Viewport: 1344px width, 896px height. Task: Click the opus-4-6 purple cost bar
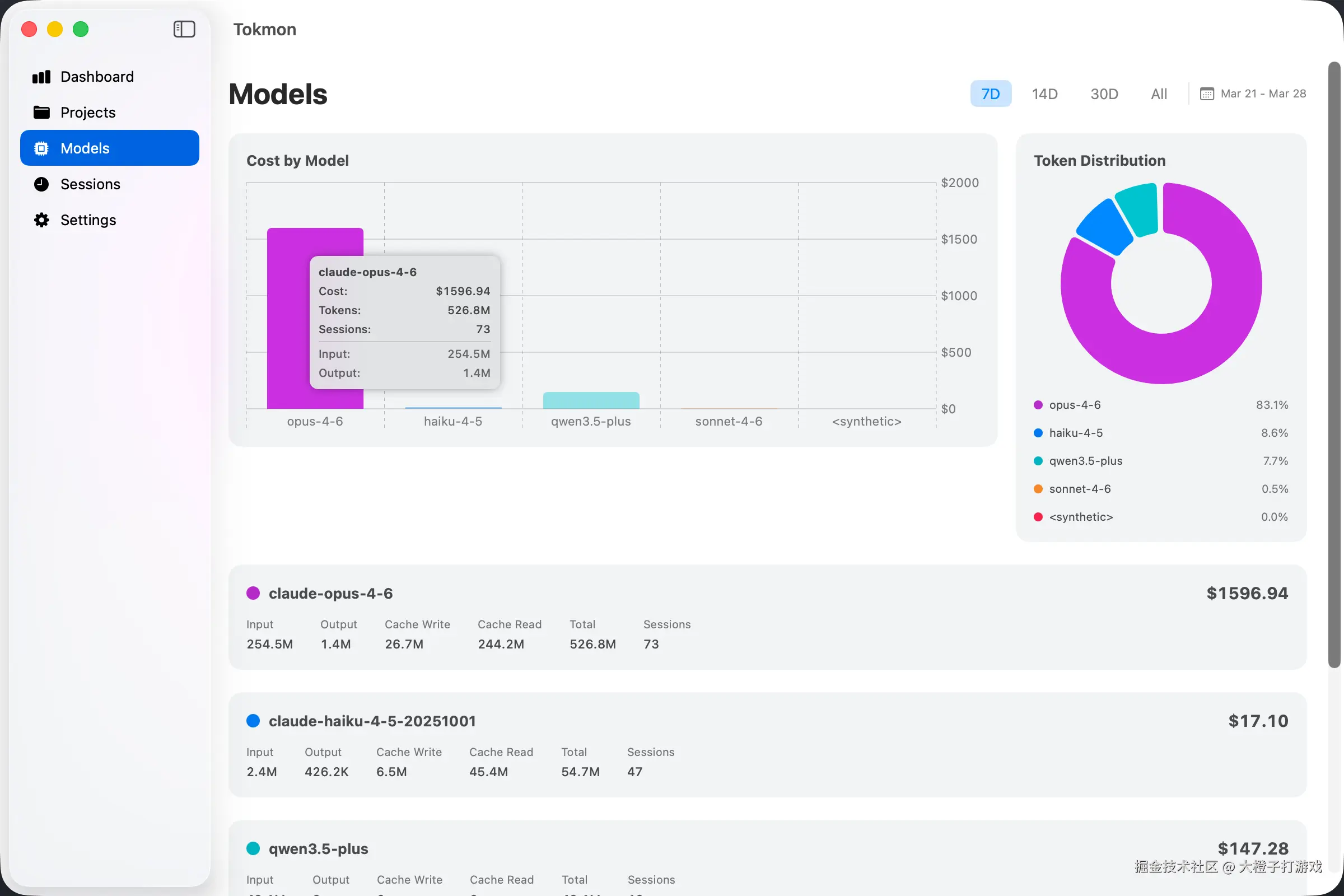(x=288, y=320)
